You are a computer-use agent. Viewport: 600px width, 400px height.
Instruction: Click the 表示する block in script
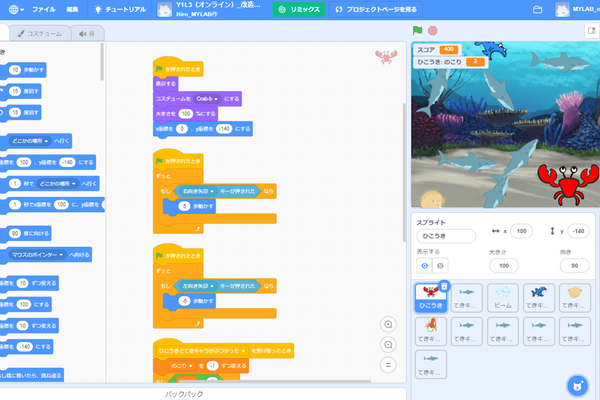pos(166,84)
